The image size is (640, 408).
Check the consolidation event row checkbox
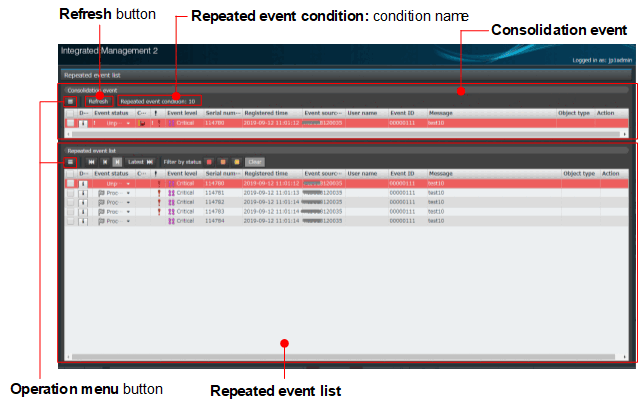pyautogui.click(x=71, y=123)
